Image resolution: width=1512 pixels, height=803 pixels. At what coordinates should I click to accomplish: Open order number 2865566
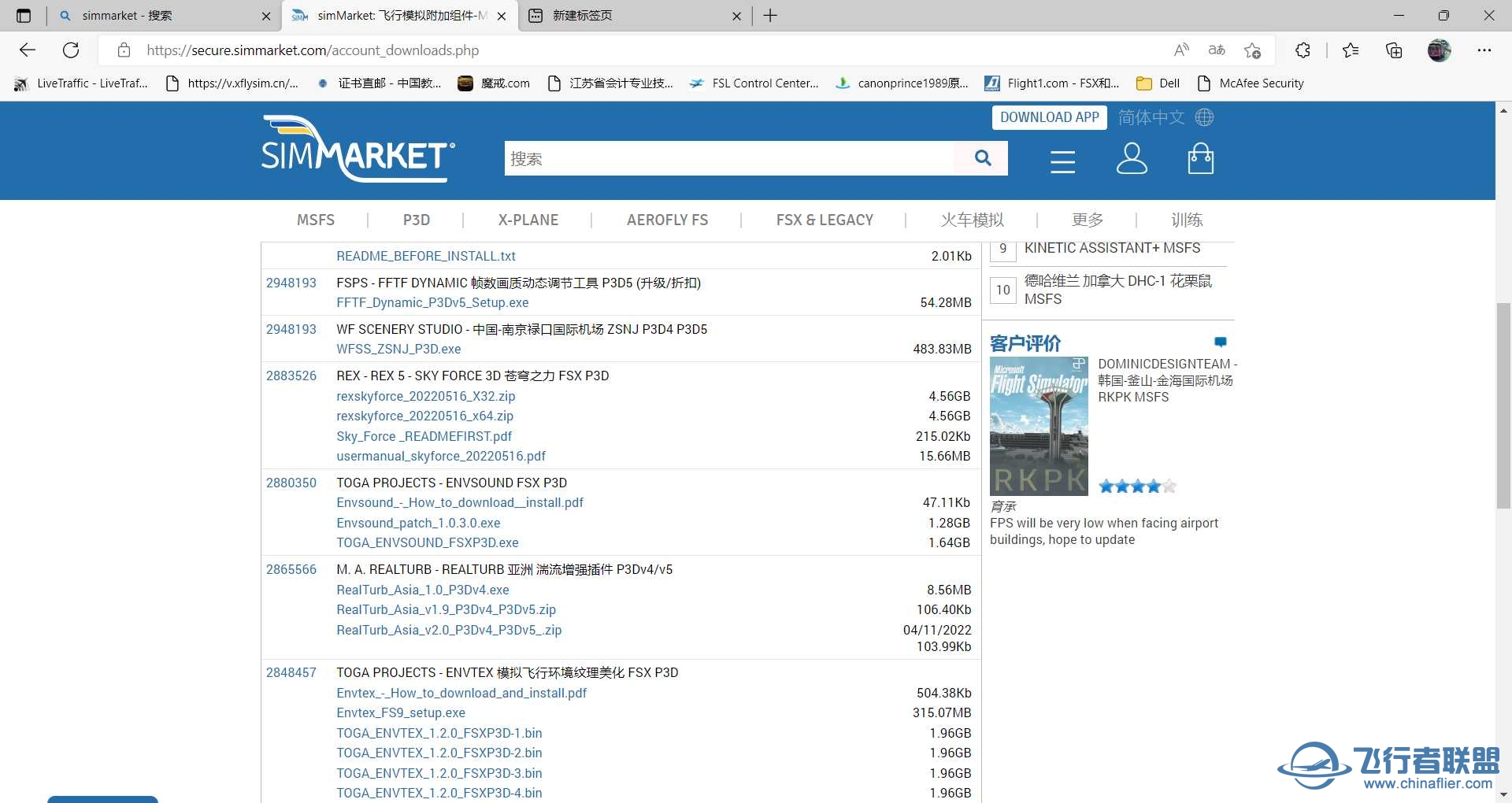(x=291, y=569)
